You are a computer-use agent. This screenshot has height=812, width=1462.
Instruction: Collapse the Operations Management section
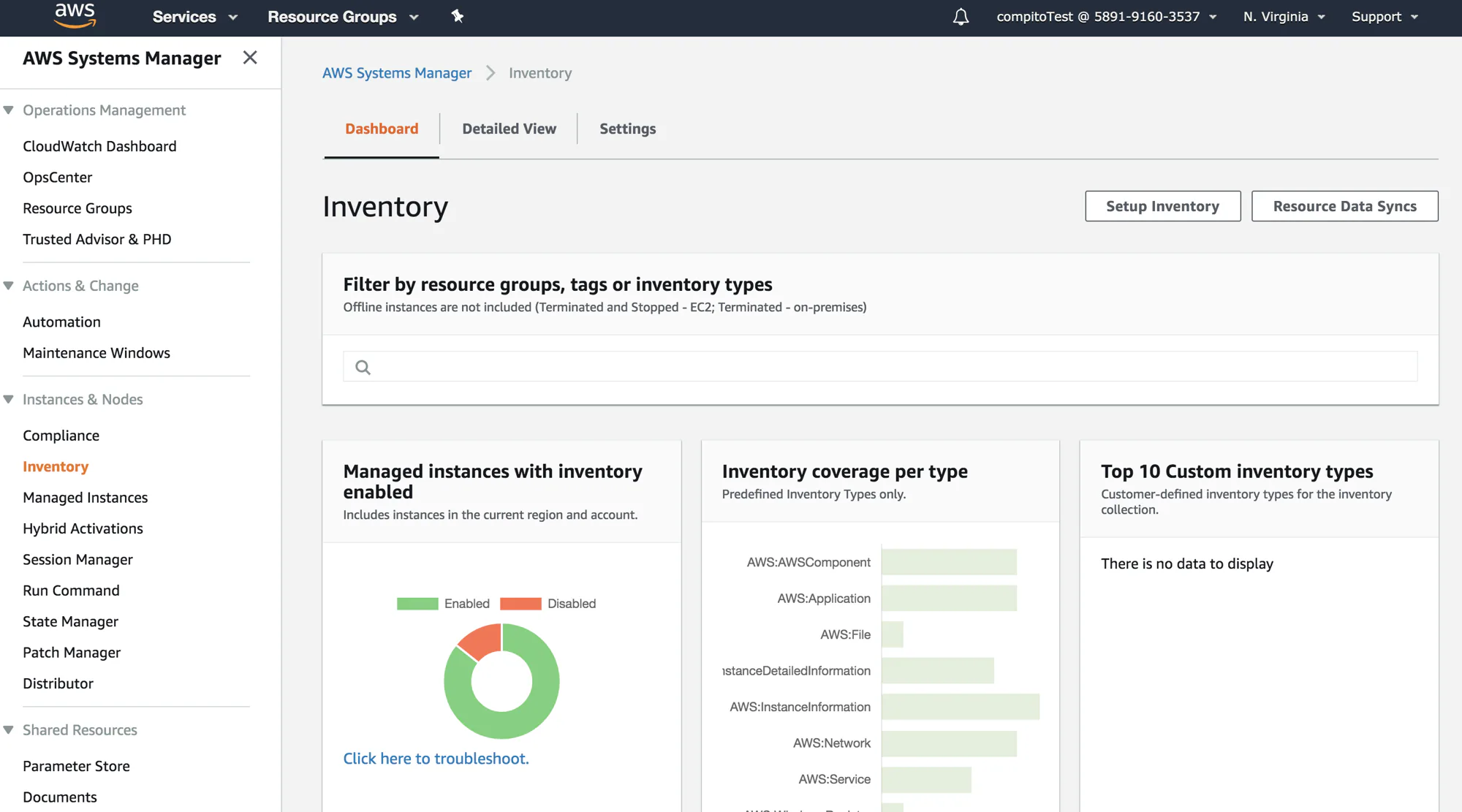[x=9, y=110]
